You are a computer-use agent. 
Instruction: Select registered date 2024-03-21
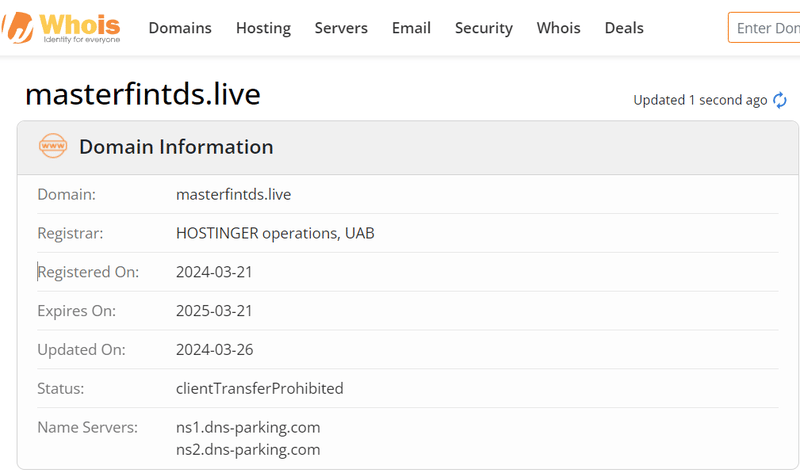(214, 272)
